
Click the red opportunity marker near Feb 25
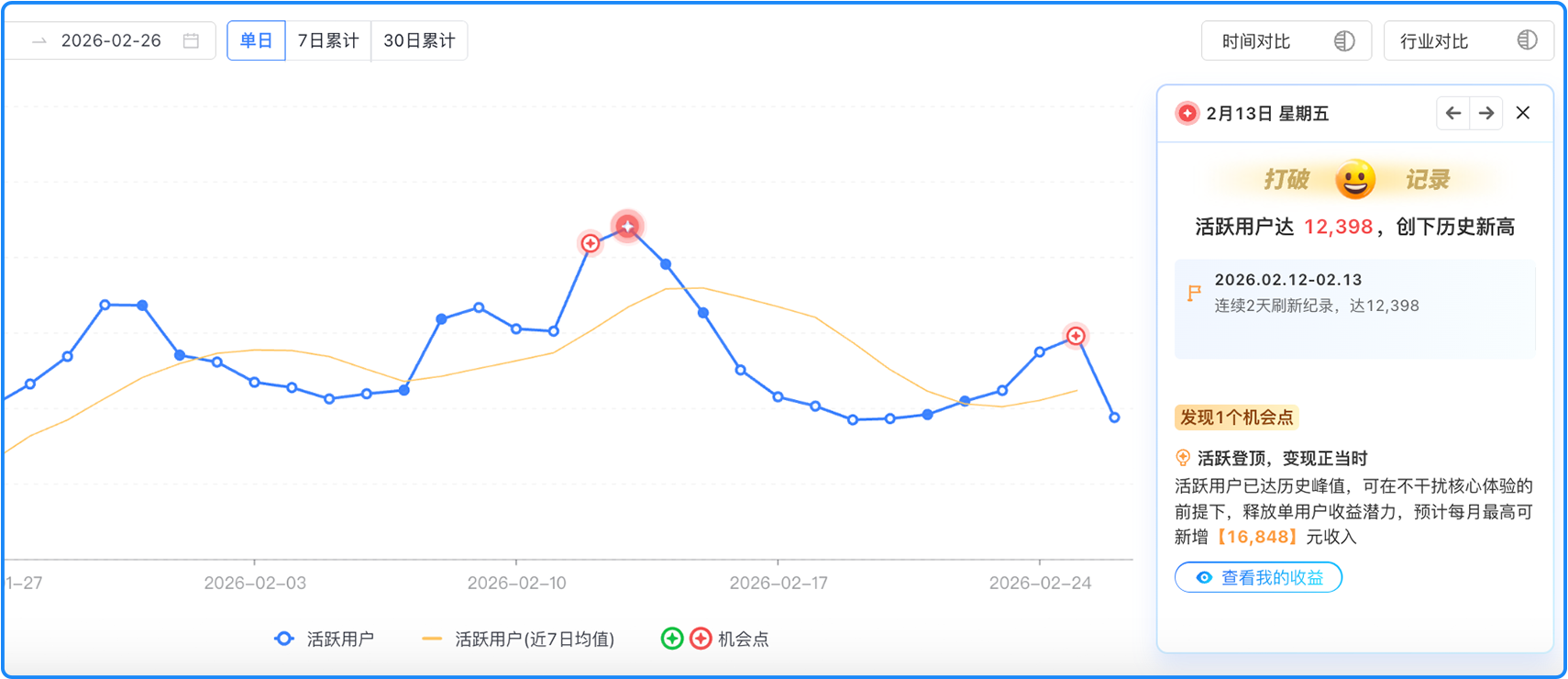[x=1076, y=336]
